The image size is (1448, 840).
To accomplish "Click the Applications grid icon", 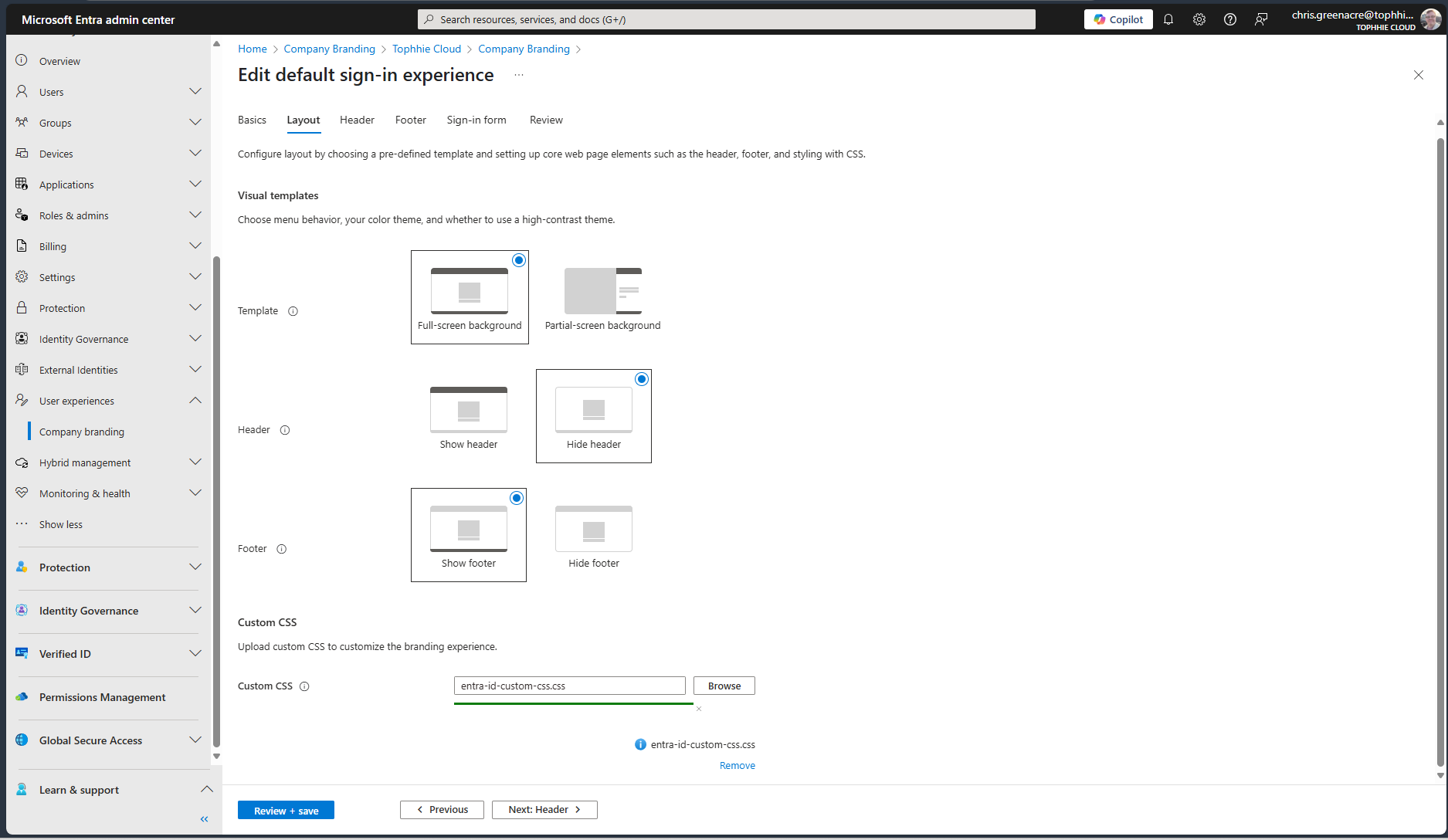I will pyautogui.click(x=22, y=184).
